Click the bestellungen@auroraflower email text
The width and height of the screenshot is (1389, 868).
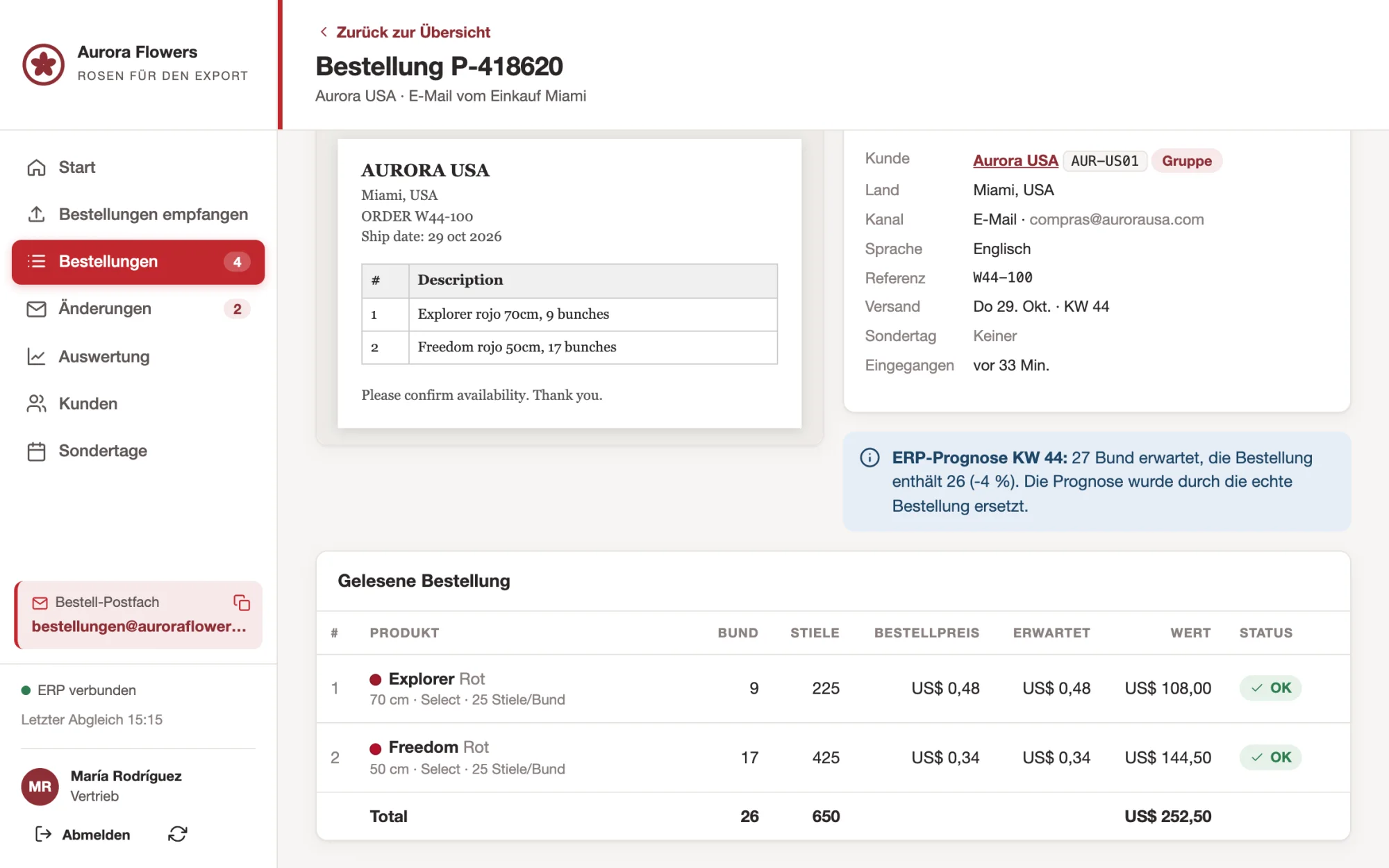click(139, 626)
